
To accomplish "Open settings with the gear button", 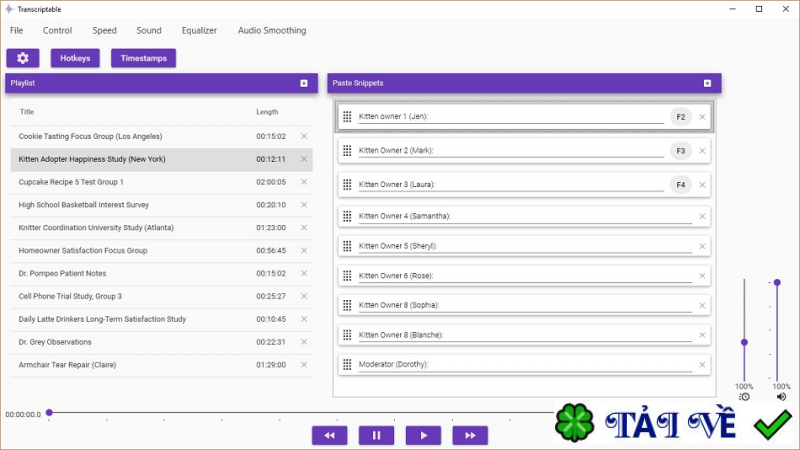I will pos(22,58).
